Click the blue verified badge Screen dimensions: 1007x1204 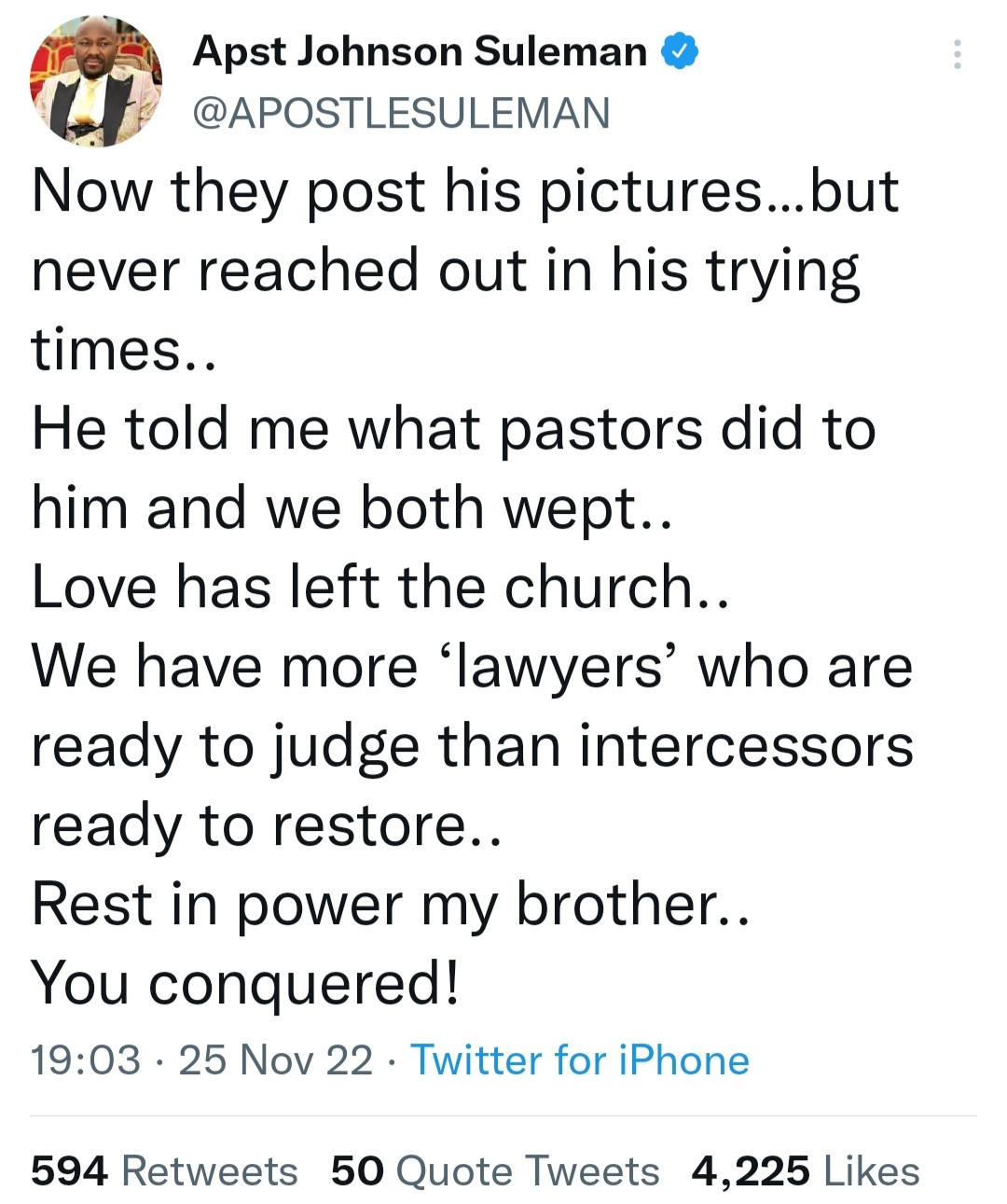click(680, 52)
